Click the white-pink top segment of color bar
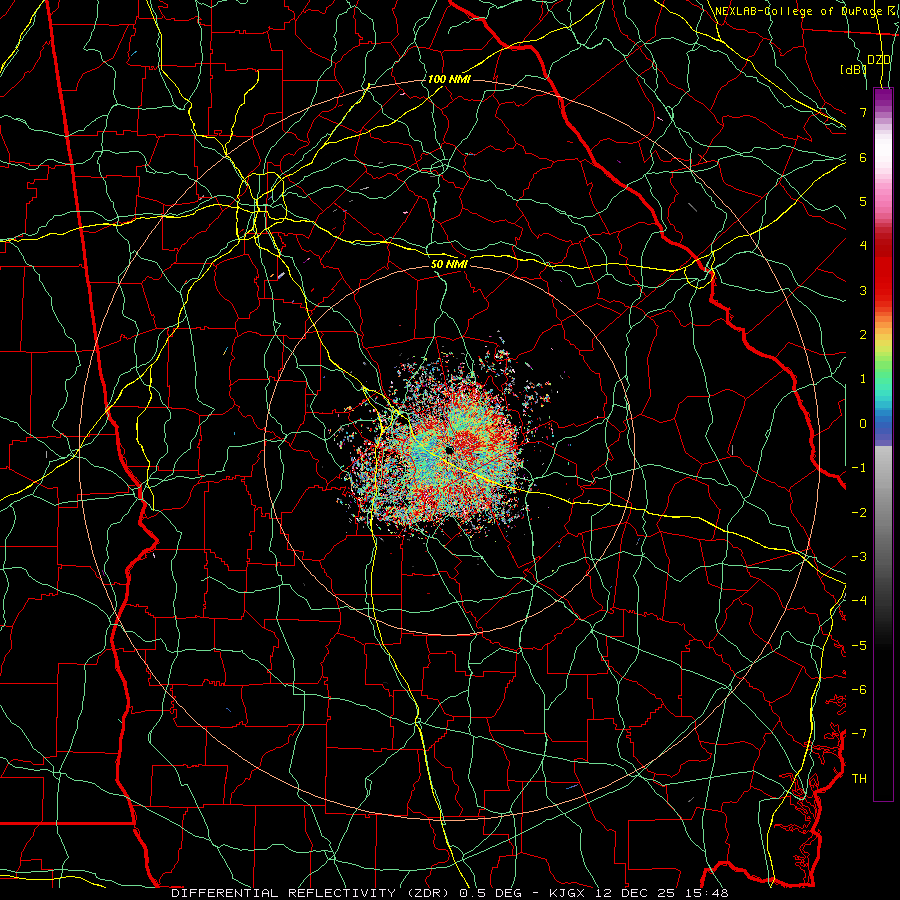Screen dimensions: 900x900 pos(883,155)
